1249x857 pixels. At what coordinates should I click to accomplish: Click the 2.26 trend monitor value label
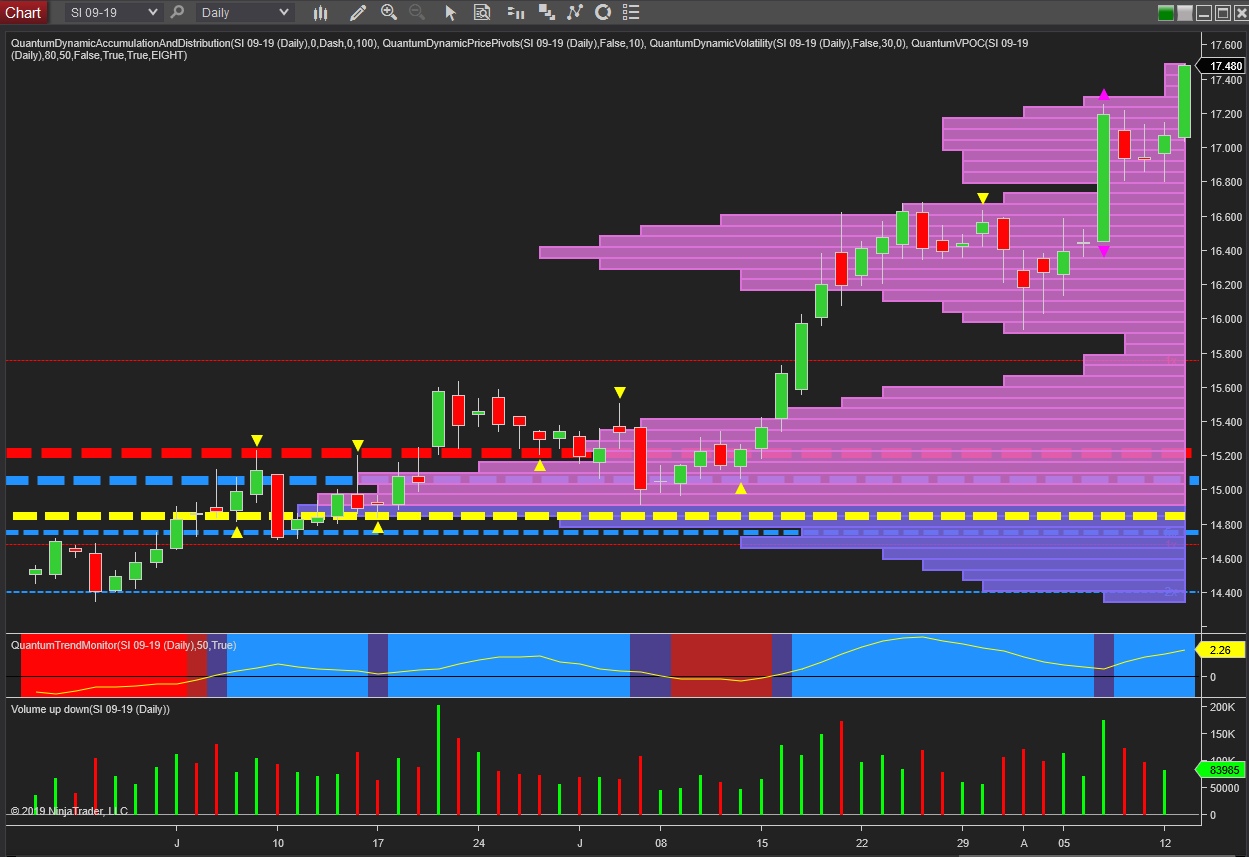click(1220, 650)
